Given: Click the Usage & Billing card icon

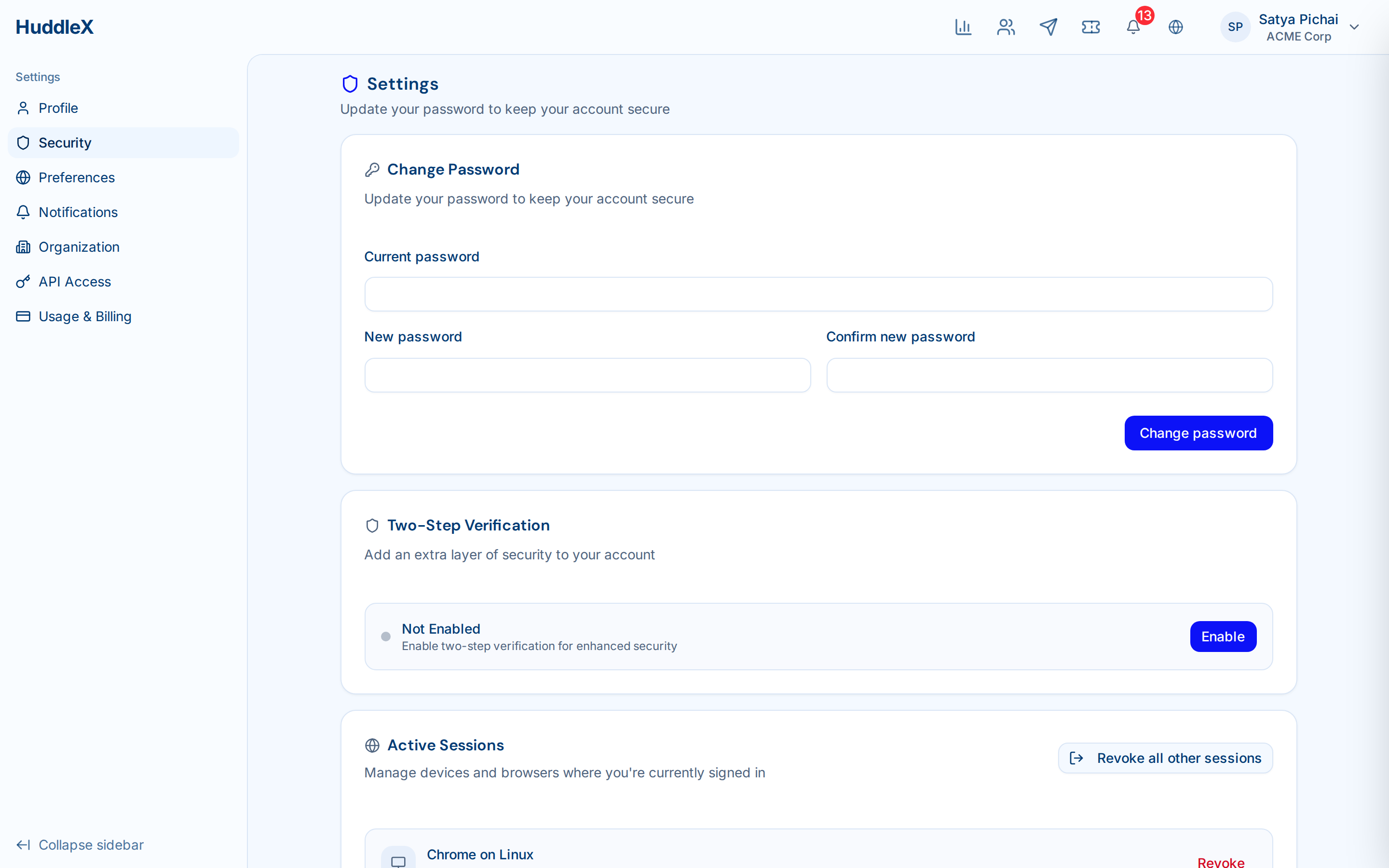Looking at the screenshot, I should [23, 316].
